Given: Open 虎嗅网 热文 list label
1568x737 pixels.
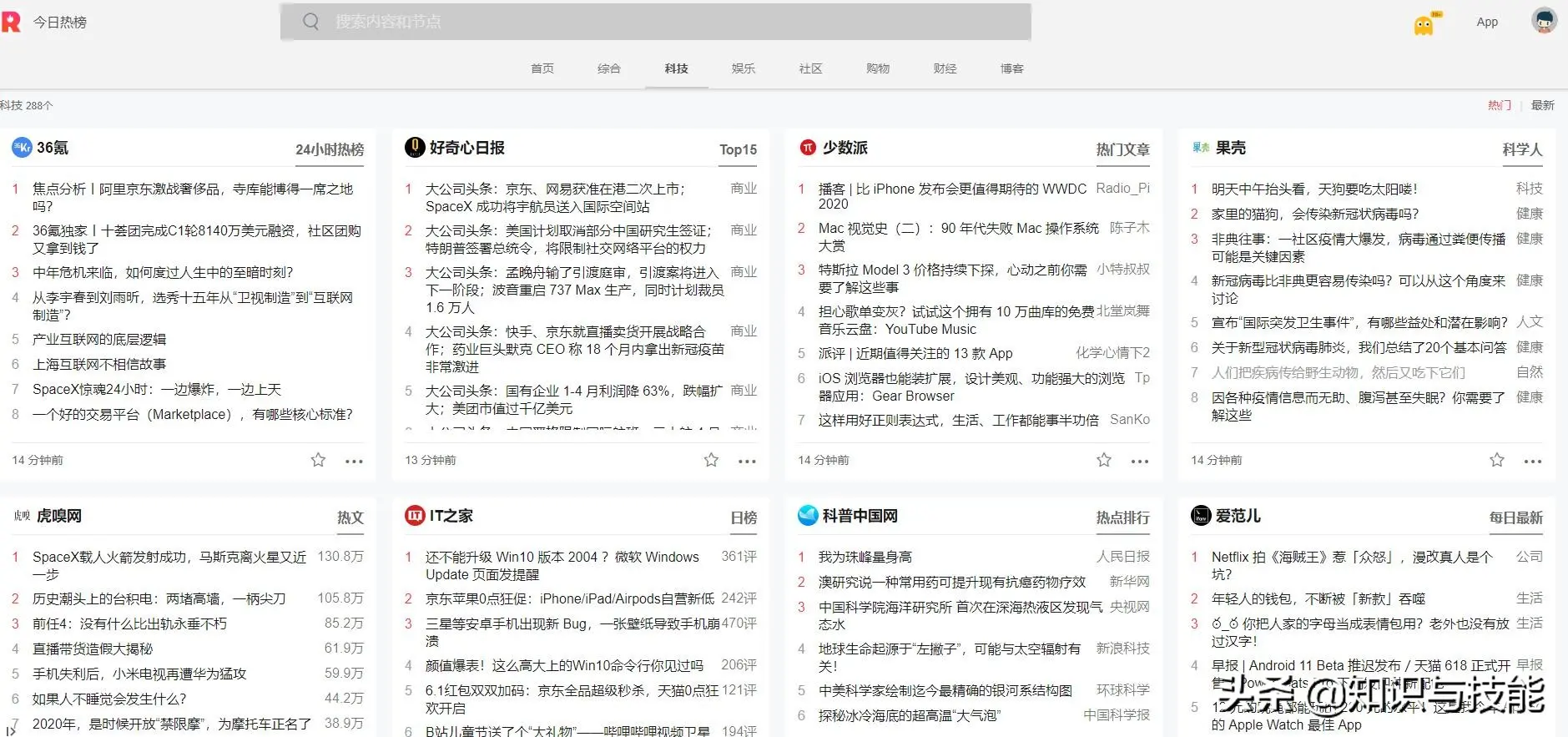Looking at the screenshot, I should click(x=350, y=517).
